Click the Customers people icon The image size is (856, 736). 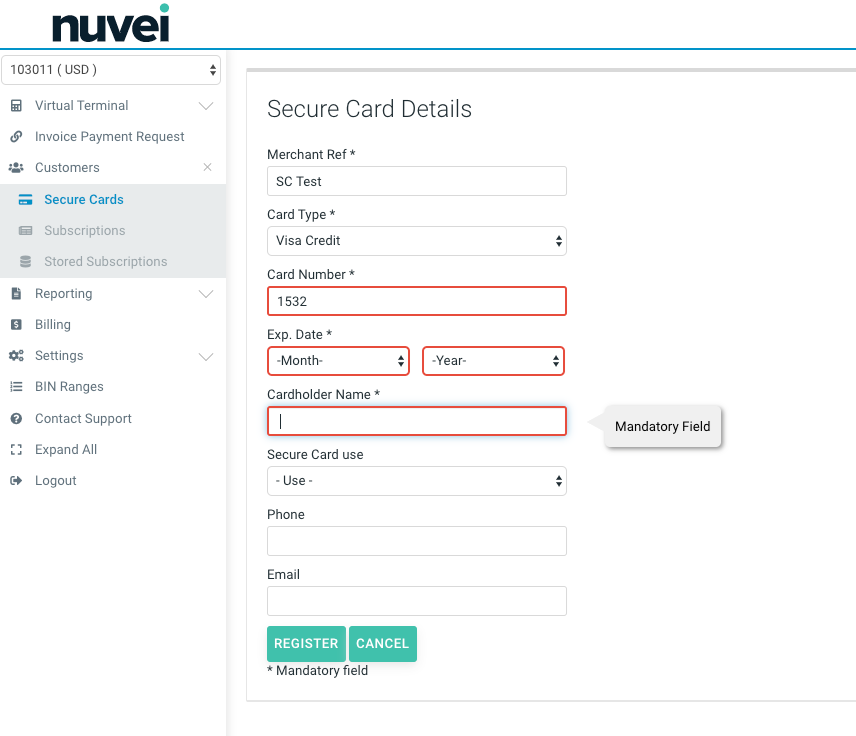(x=16, y=168)
